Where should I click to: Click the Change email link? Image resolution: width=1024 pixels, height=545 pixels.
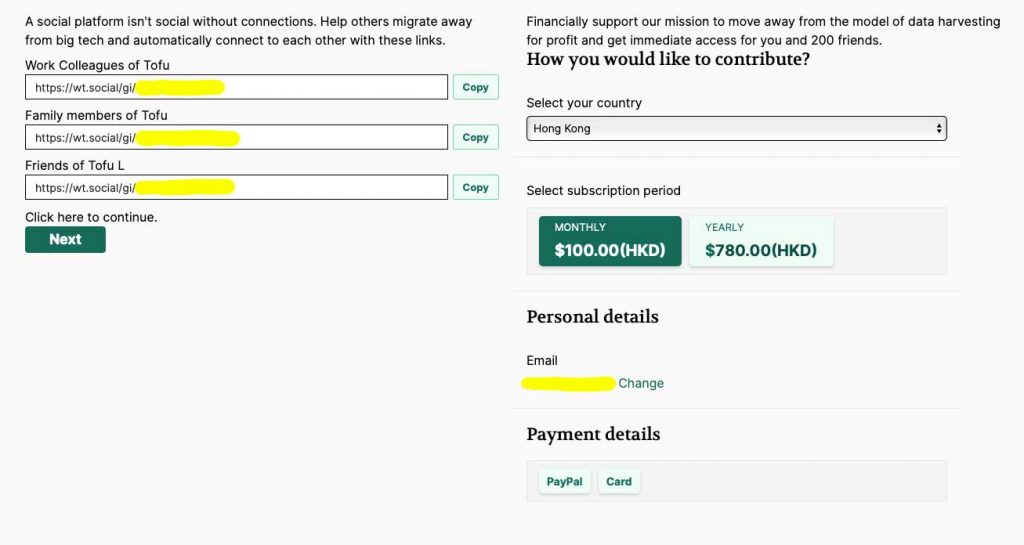(x=641, y=383)
